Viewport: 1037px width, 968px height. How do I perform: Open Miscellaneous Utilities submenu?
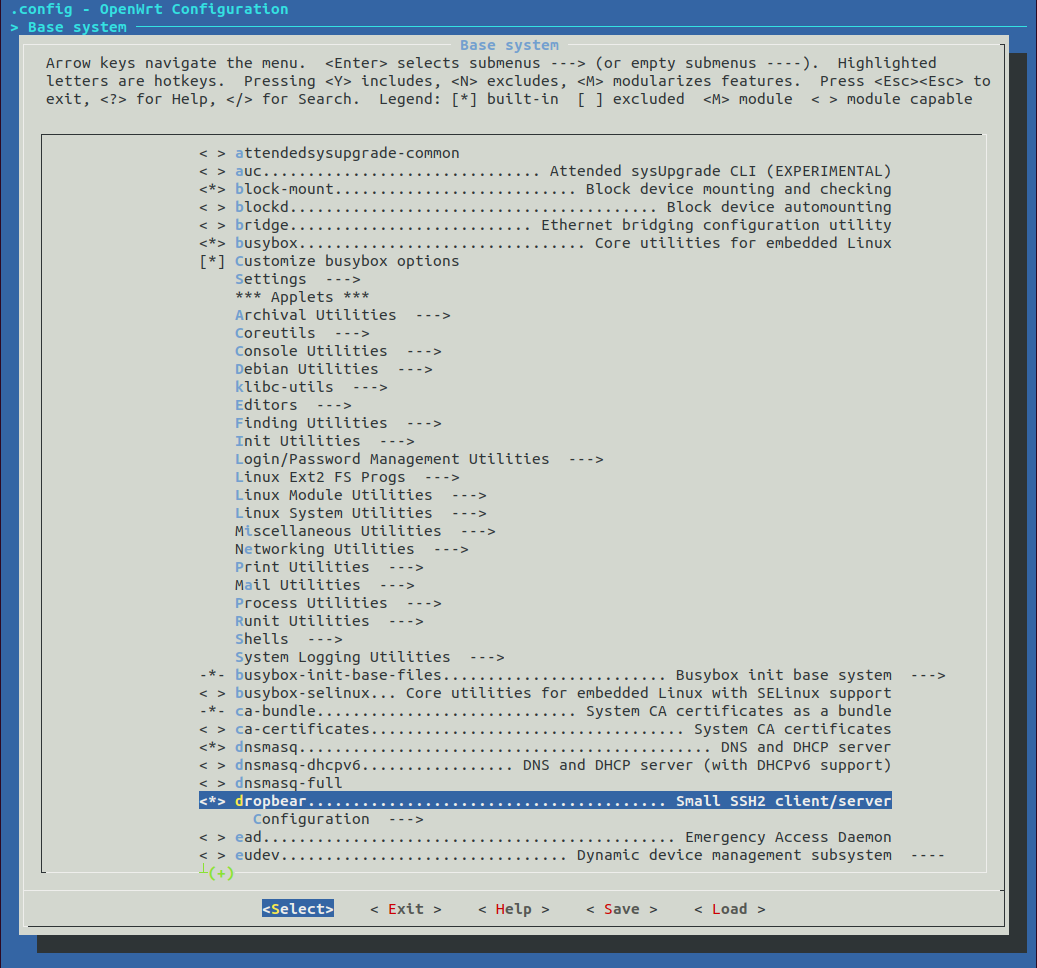(365, 531)
